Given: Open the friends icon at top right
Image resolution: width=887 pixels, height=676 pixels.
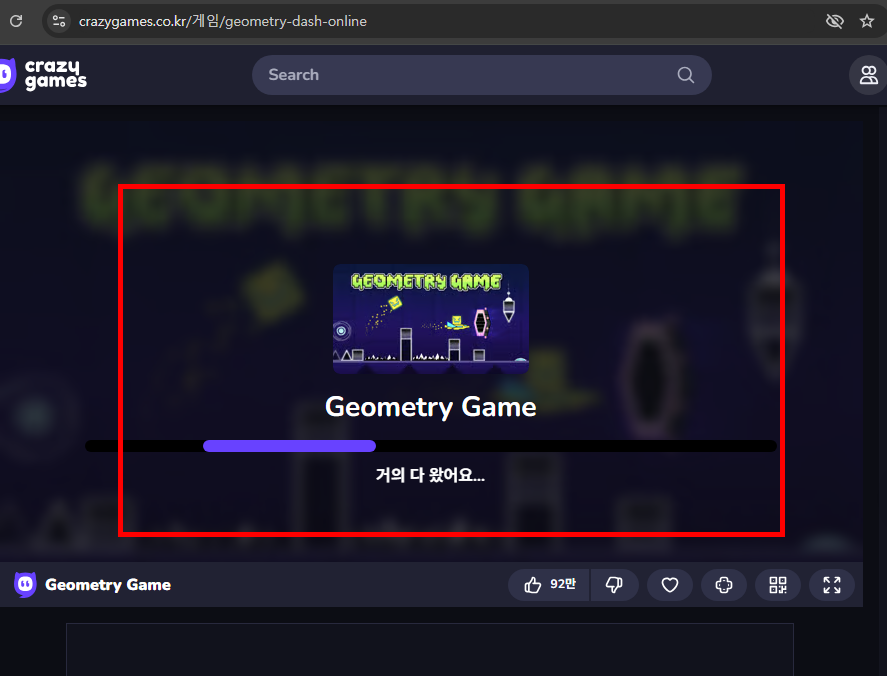Looking at the screenshot, I should point(868,75).
